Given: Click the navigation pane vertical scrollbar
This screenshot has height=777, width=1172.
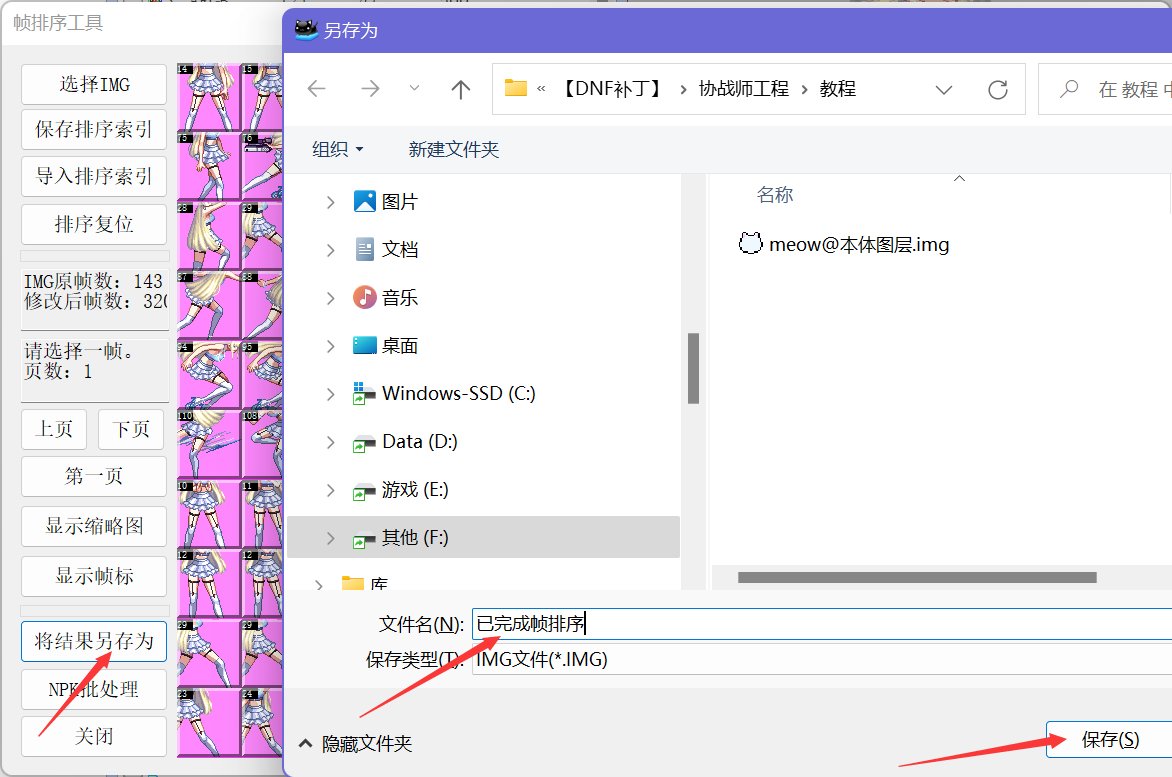Looking at the screenshot, I should tap(693, 368).
